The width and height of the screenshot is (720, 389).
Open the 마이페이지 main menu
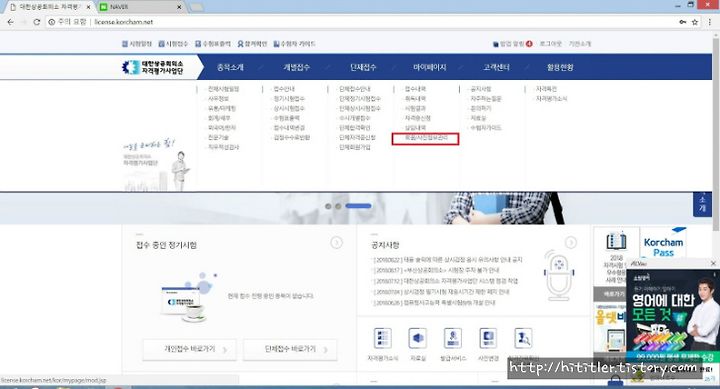tap(429, 67)
